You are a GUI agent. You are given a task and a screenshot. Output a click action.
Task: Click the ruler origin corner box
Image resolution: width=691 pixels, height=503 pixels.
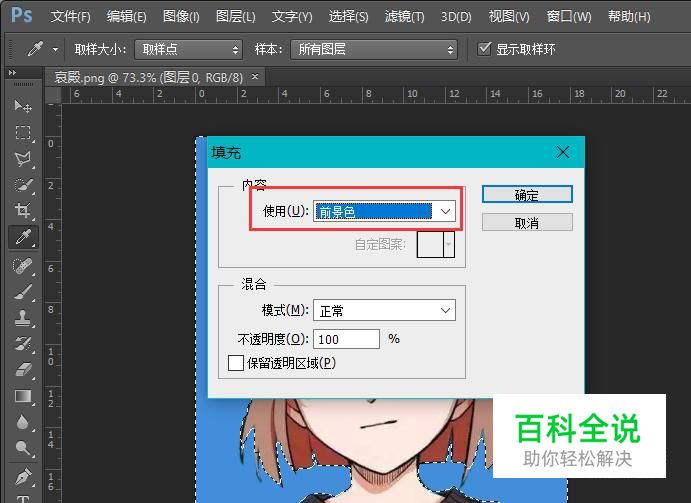click(x=53, y=95)
